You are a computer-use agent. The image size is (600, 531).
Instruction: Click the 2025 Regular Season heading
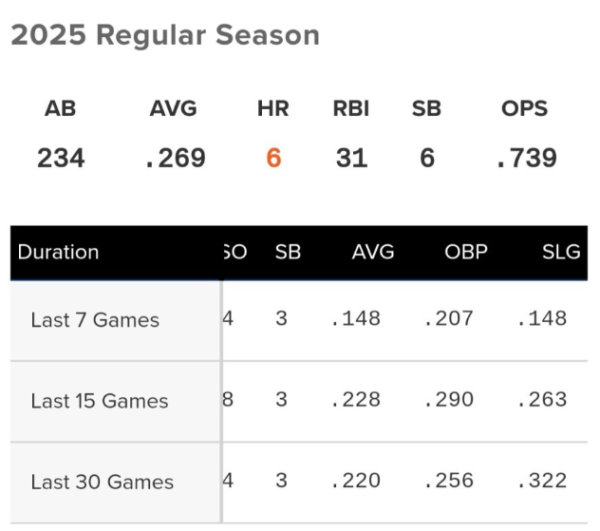click(x=165, y=36)
